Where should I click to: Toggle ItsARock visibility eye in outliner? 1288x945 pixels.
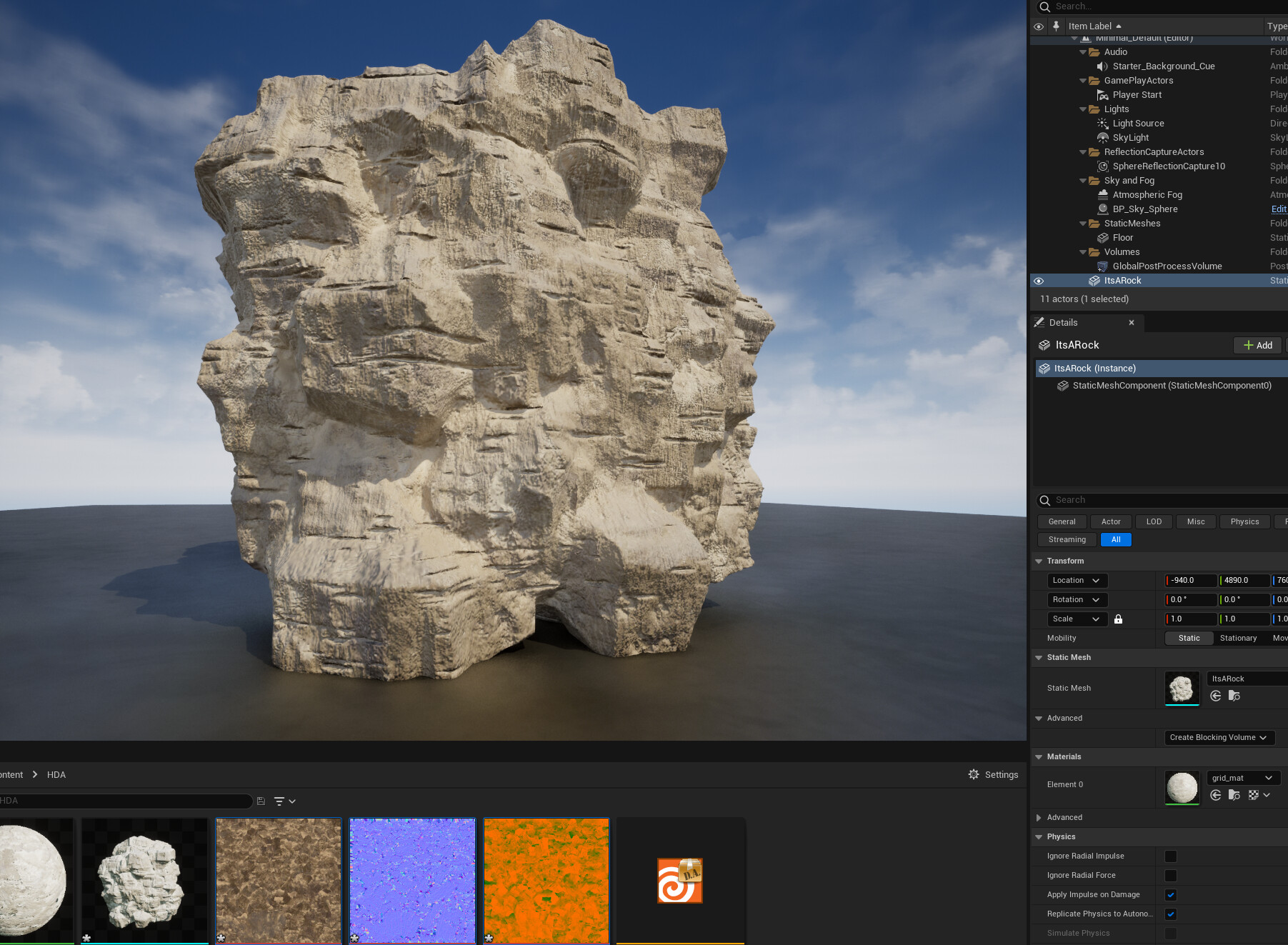click(1039, 280)
